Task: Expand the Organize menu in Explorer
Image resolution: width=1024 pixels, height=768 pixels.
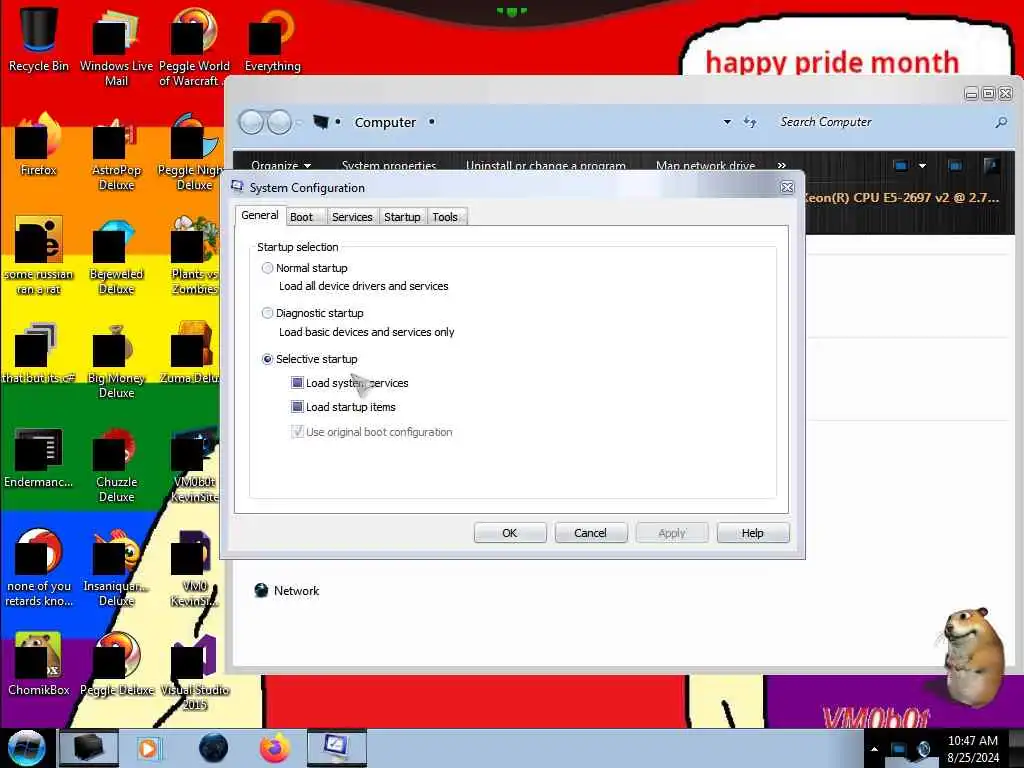Action: coord(281,166)
